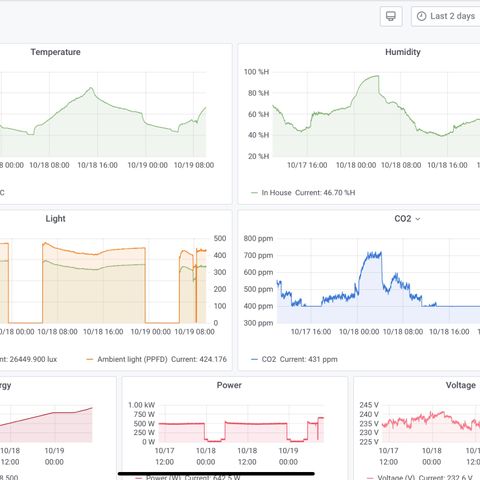Image resolution: width=480 pixels, height=480 pixels.
Task: Click 10/18 16:00 time label in Temperature panel
Action: [x=97, y=165]
